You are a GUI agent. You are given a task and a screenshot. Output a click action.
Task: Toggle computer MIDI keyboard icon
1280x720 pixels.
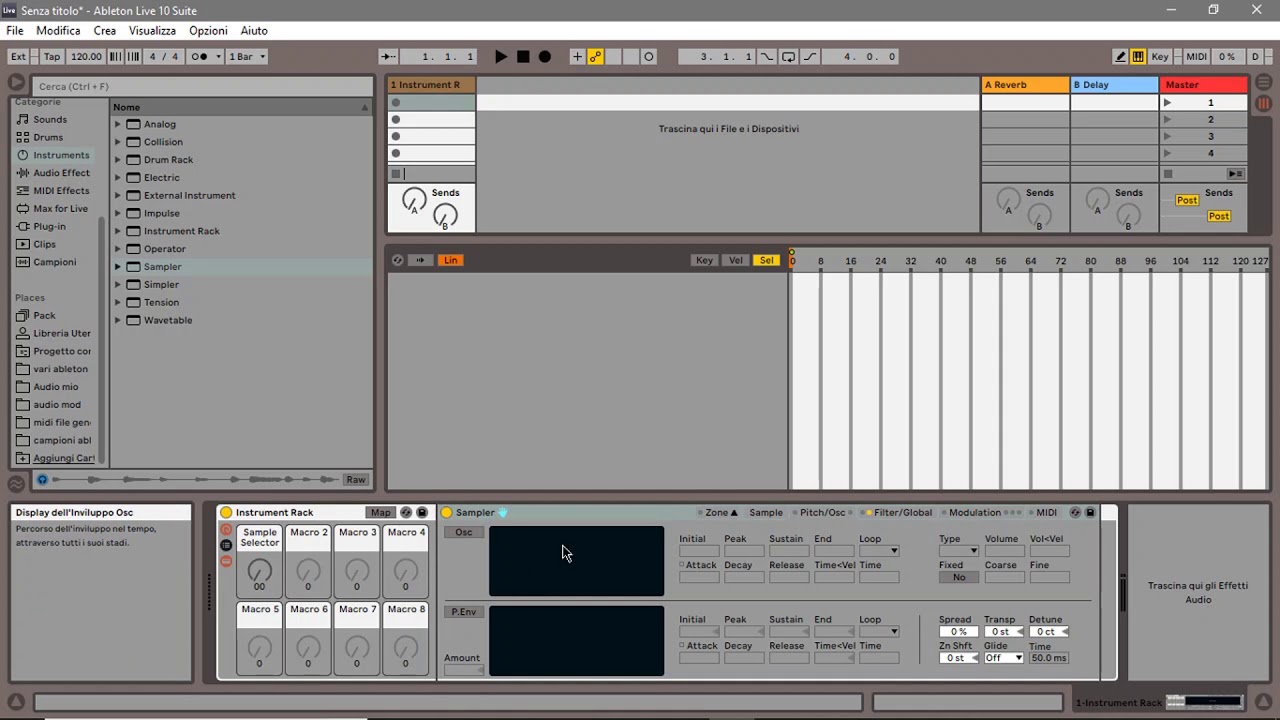click(x=1138, y=57)
